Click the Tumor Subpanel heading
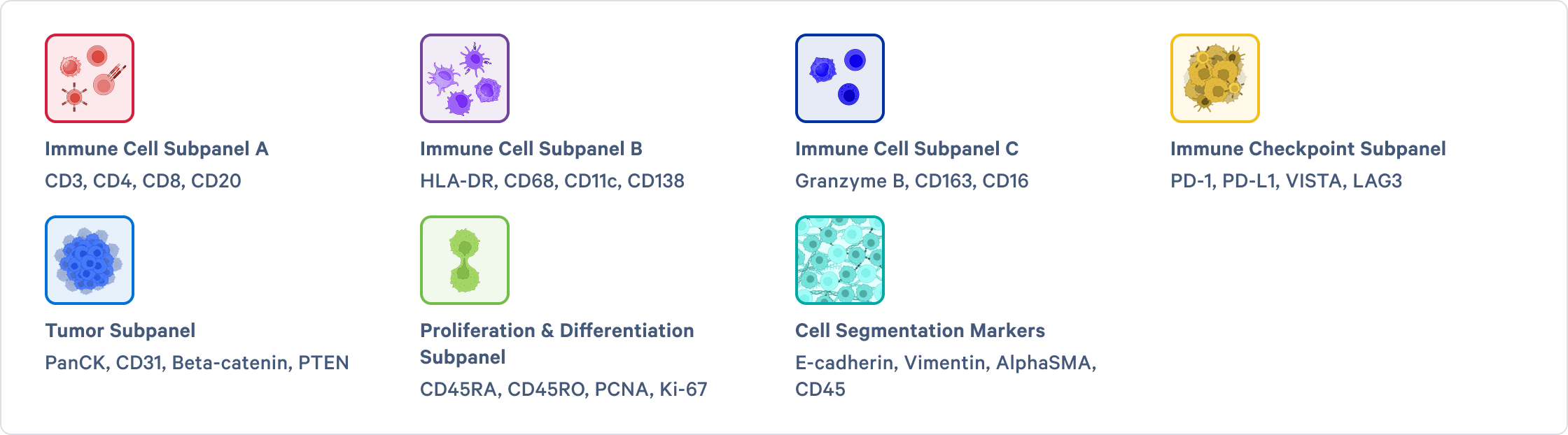 coord(120,331)
